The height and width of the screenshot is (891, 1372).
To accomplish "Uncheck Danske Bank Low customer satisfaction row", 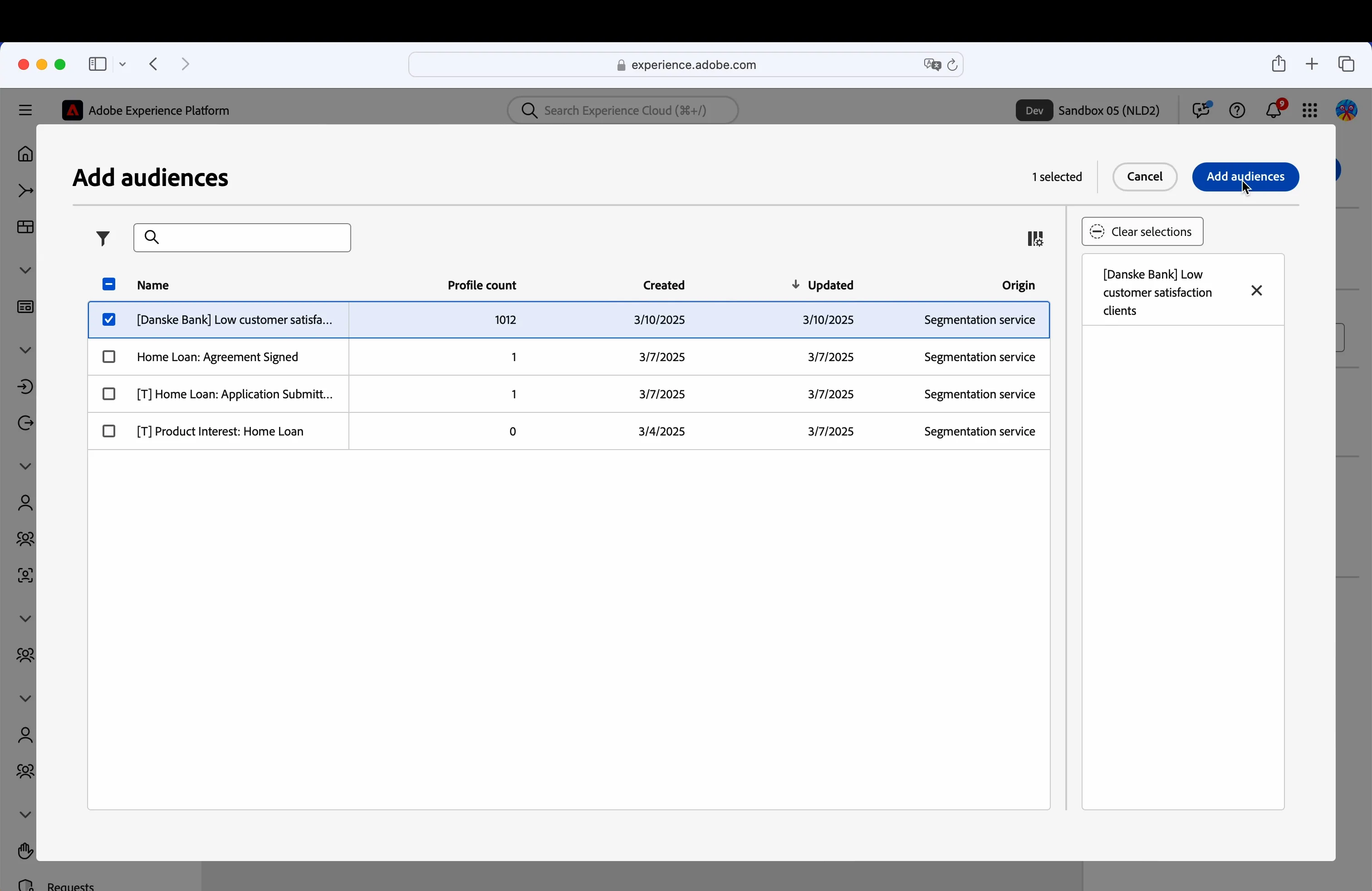I will coord(109,320).
